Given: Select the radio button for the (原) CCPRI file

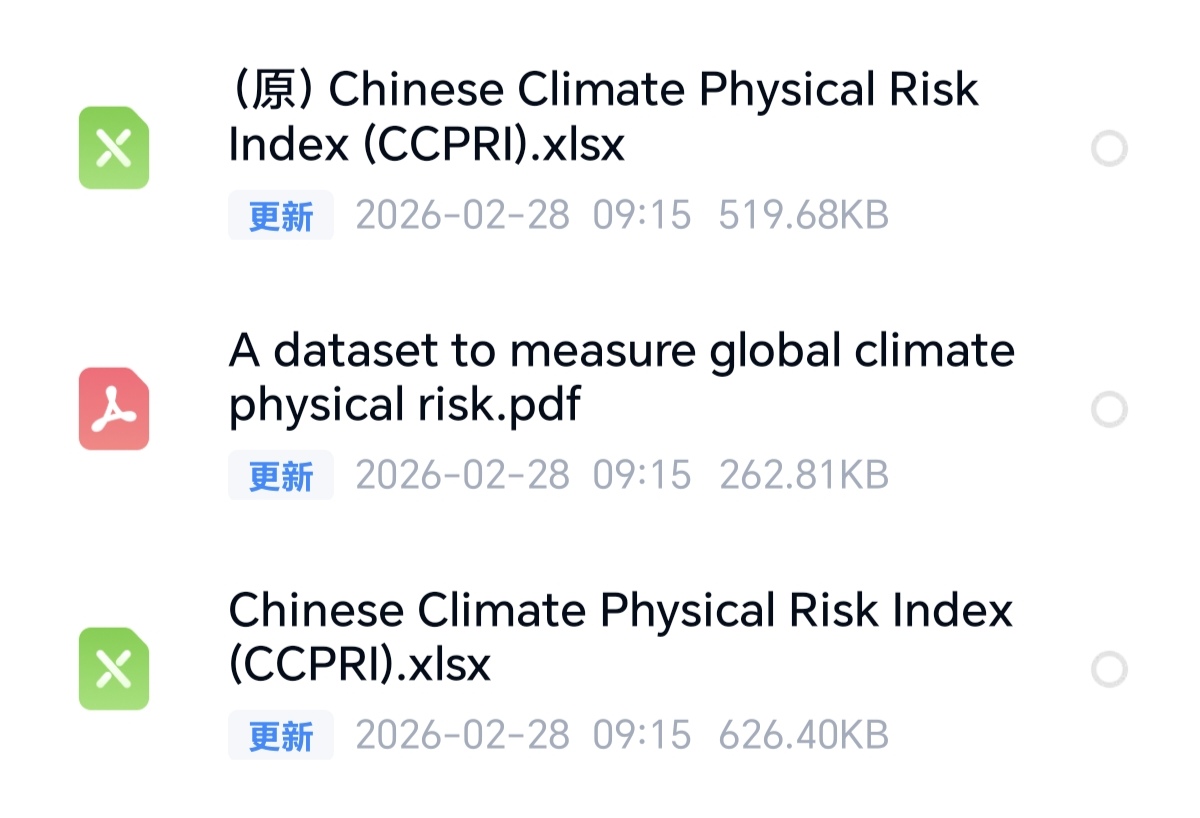Looking at the screenshot, I should click(x=1109, y=149).
